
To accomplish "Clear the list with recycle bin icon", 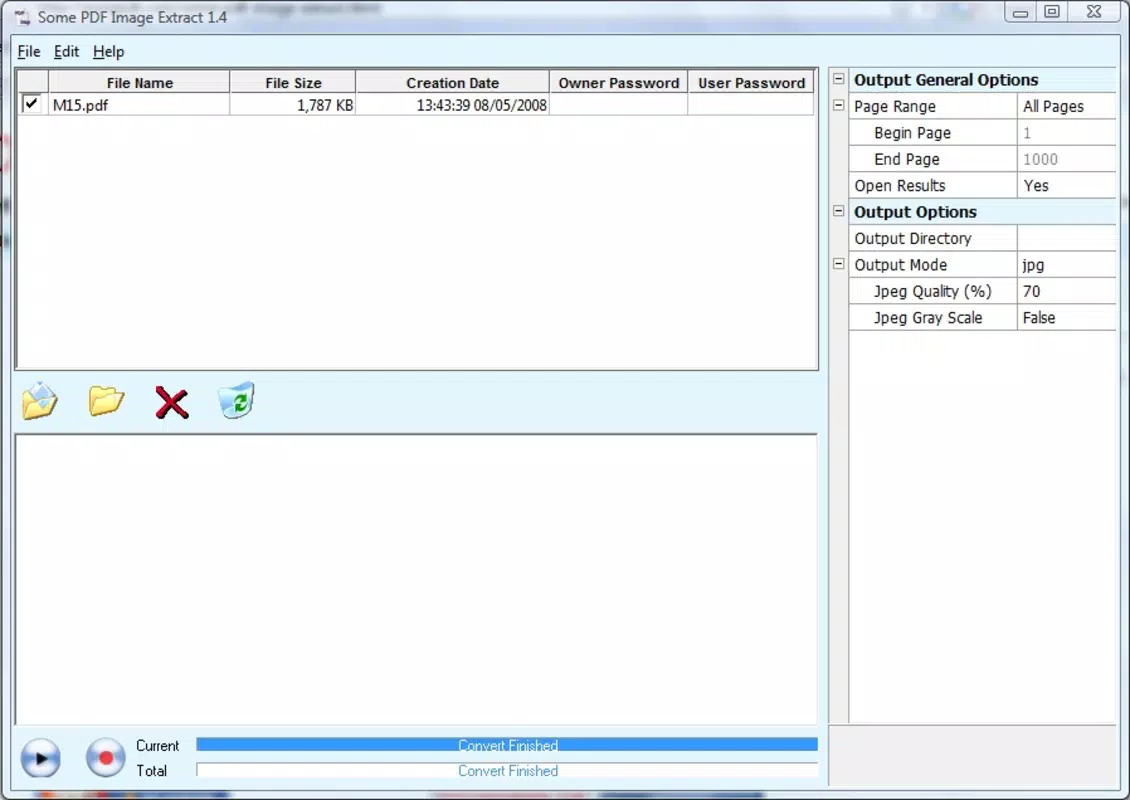I will point(236,400).
